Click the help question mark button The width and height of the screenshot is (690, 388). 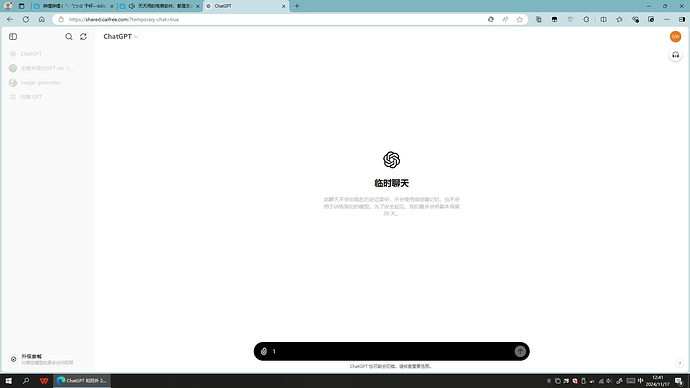point(679,363)
